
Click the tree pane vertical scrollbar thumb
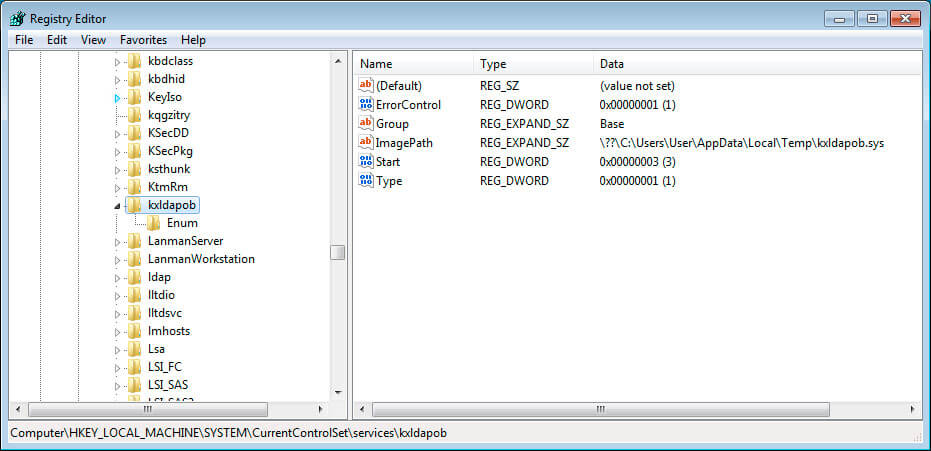pyautogui.click(x=338, y=253)
